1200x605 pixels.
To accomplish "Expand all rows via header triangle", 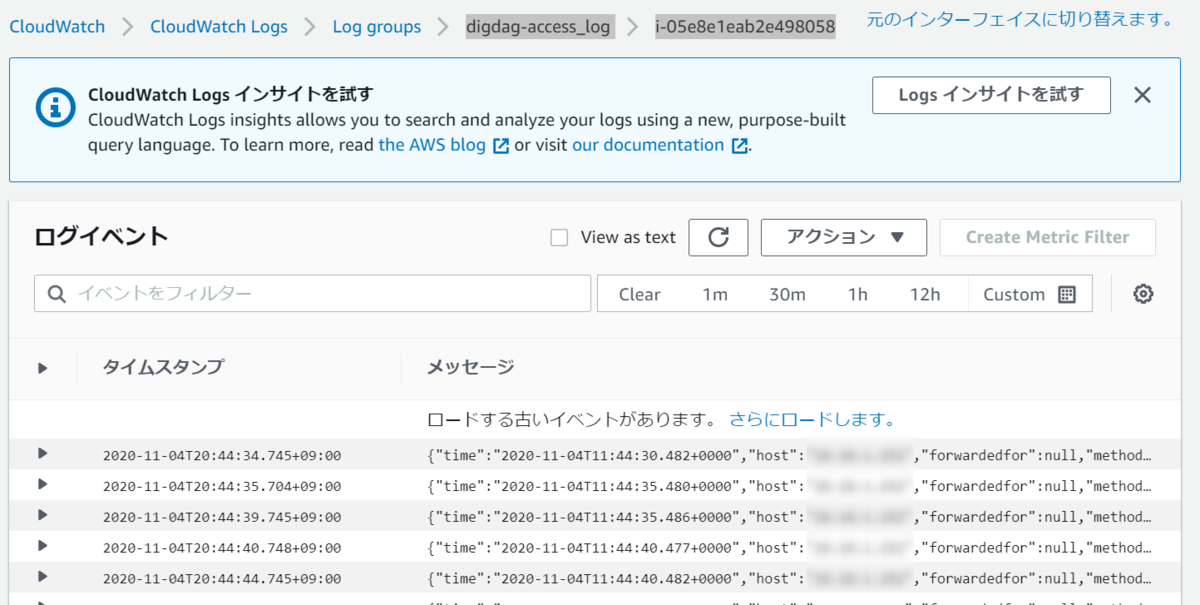I will tap(43, 368).
